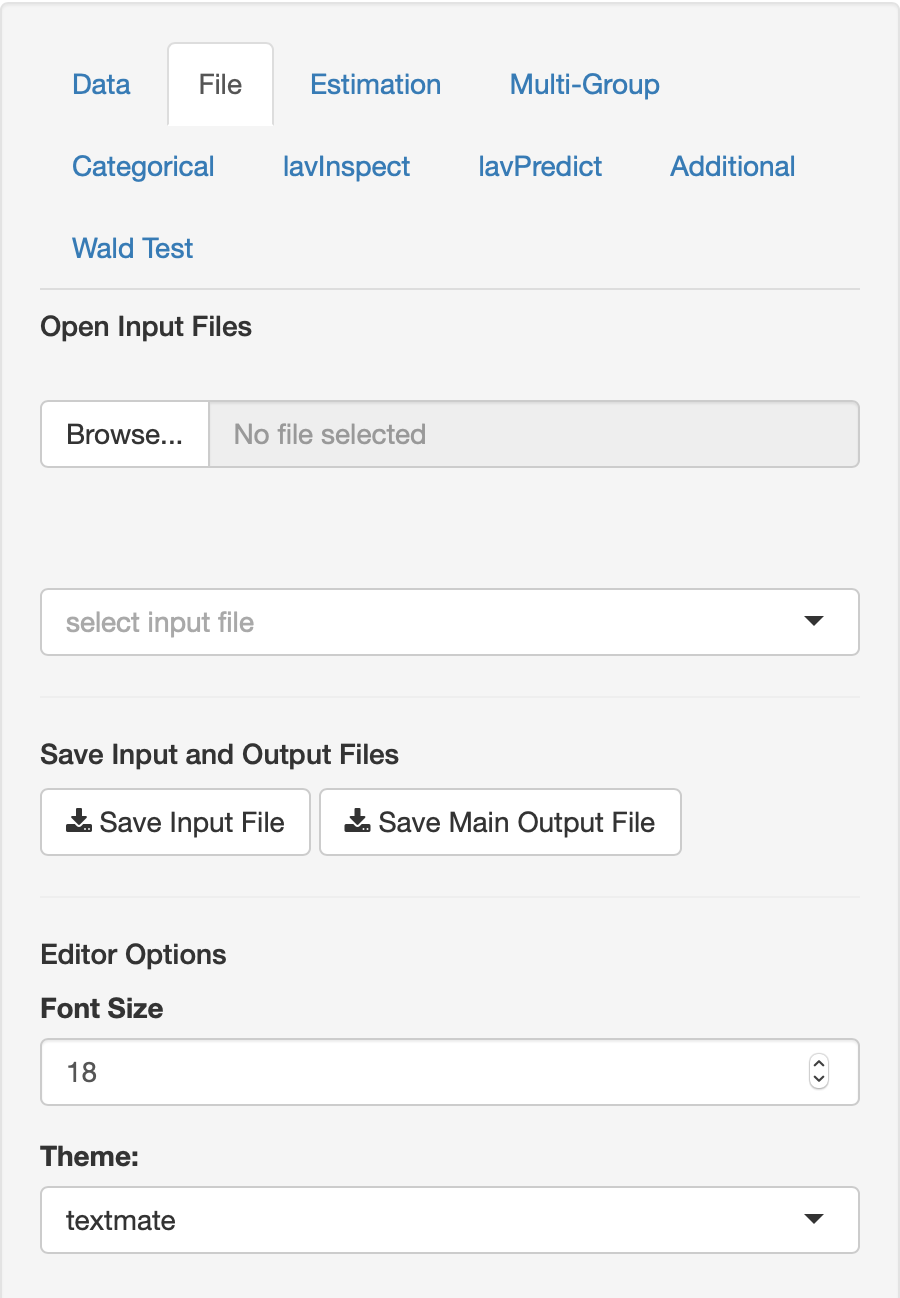Select the Multi-Group tab
The height and width of the screenshot is (1298, 900).
pyautogui.click(x=584, y=84)
